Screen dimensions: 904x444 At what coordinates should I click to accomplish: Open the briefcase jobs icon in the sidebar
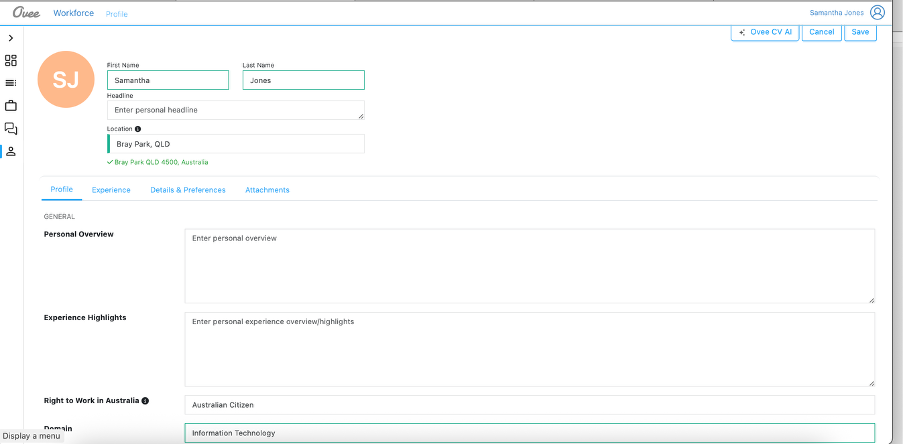11,105
